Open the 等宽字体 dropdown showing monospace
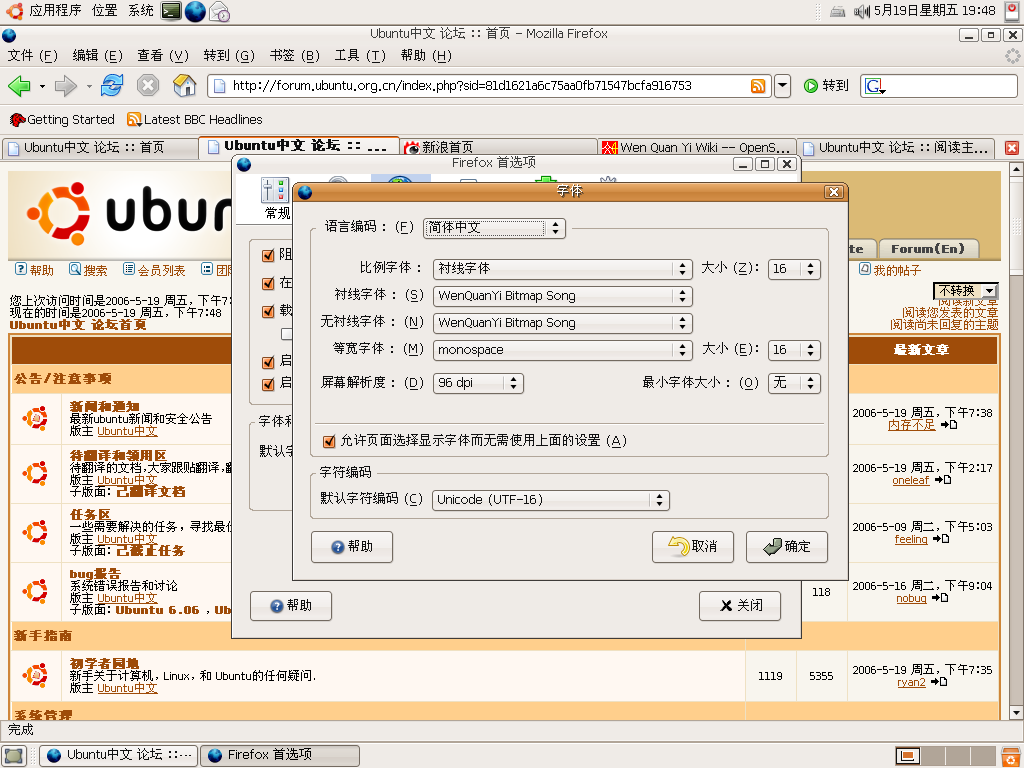The height and width of the screenshot is (768, 1024). pyautogui.click(x=562, y=350)
